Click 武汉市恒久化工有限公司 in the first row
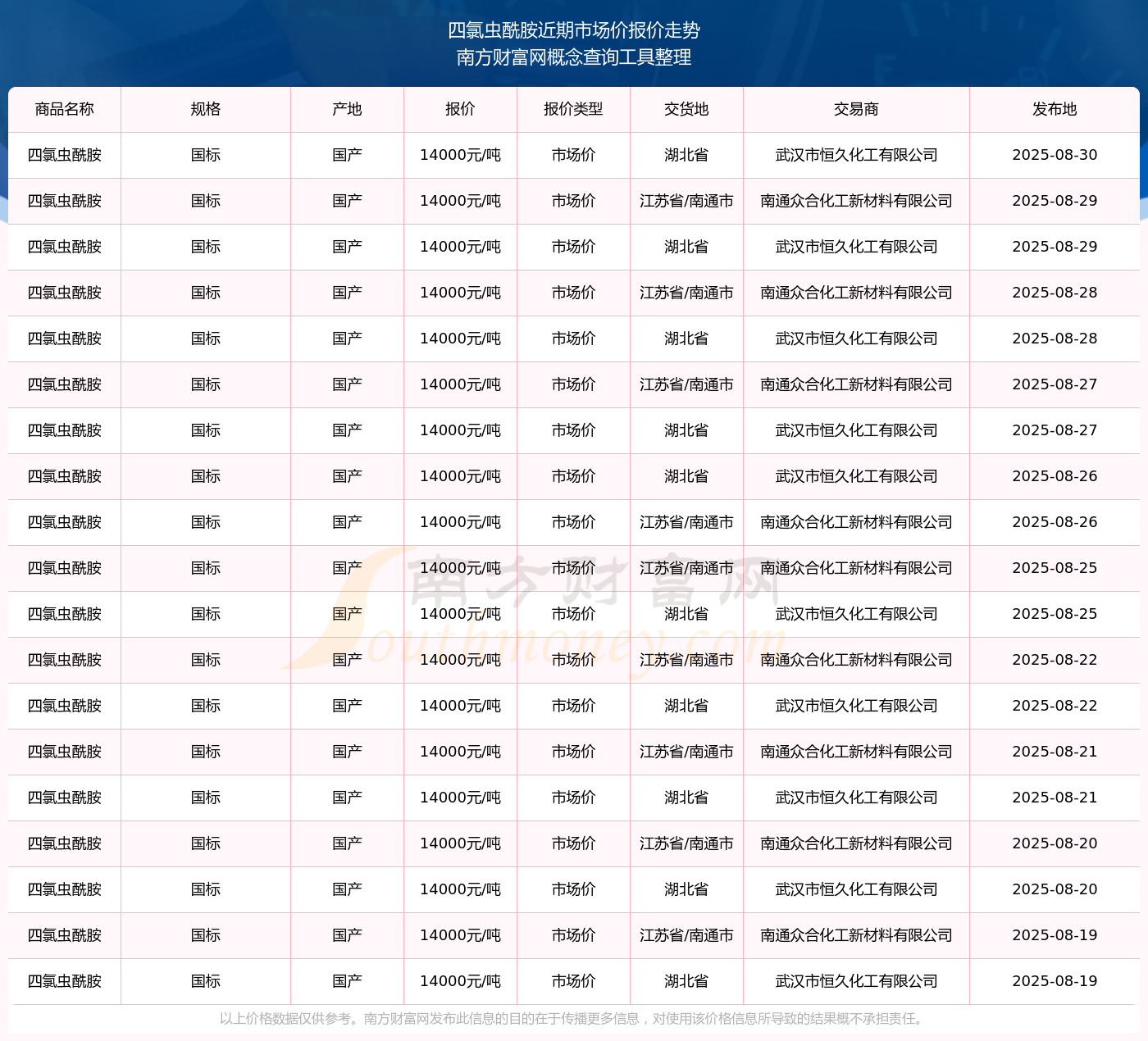The image size is (1148, 1041). (856, 155)
